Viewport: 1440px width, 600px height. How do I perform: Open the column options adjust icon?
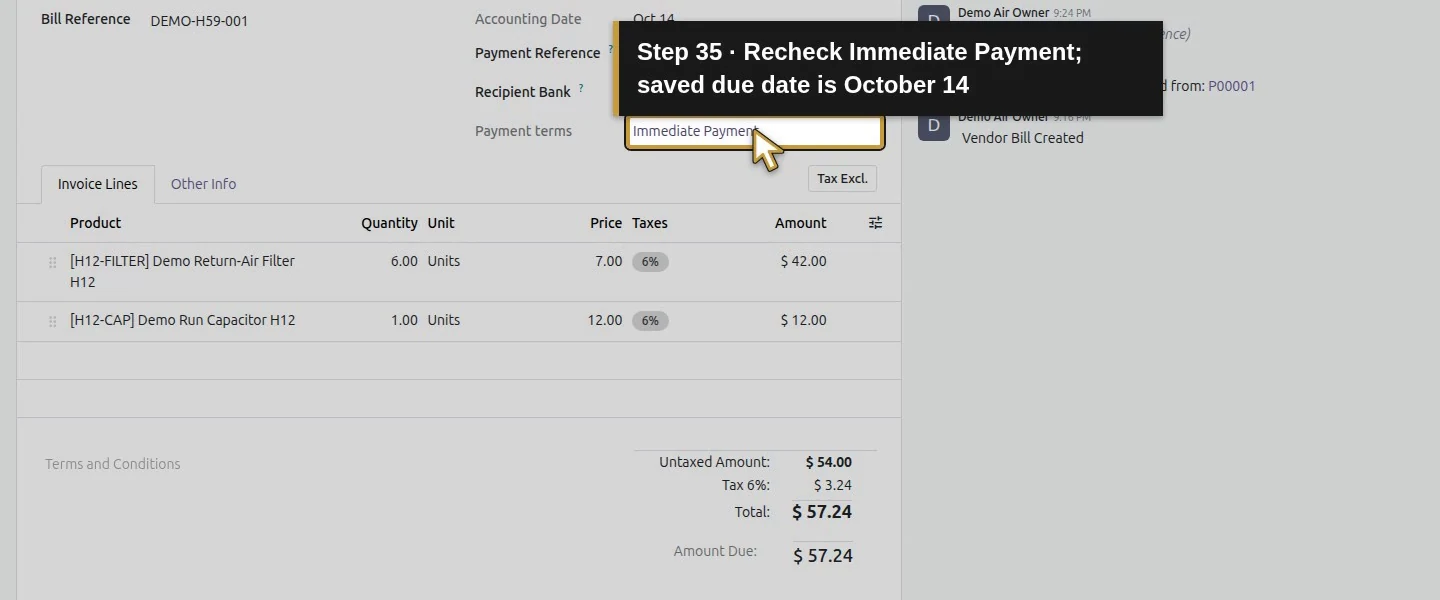coord(875,223)
